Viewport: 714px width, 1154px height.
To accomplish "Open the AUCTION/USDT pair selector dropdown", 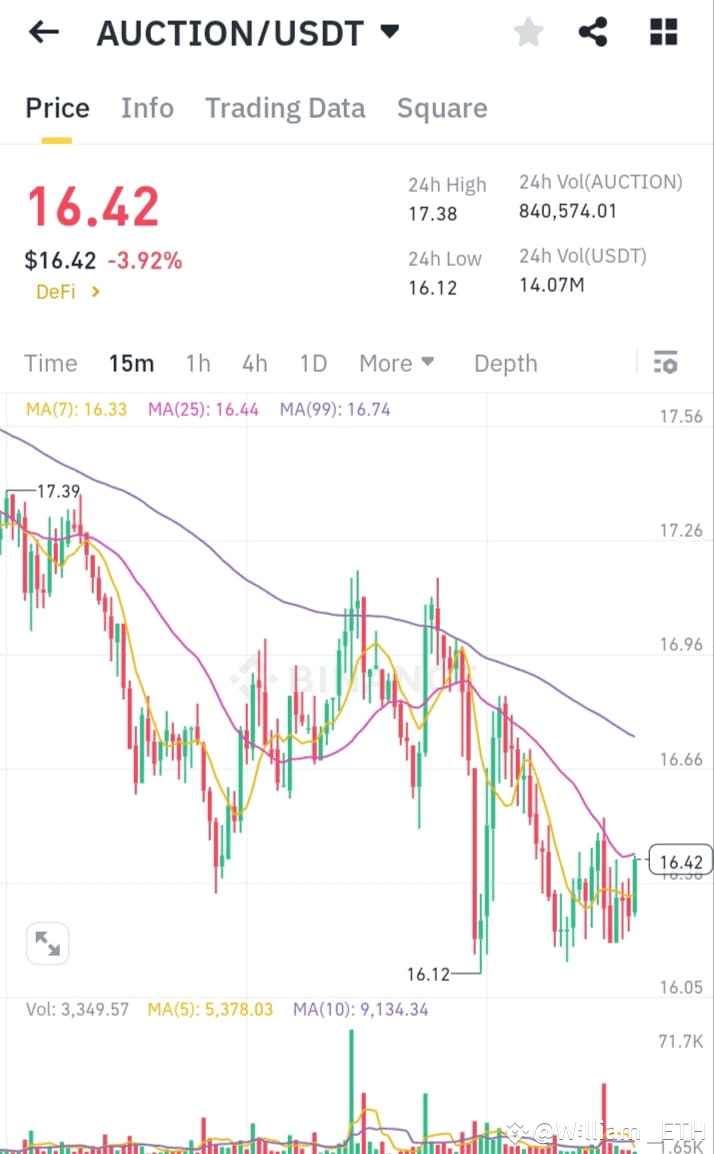I will point(389,31).
